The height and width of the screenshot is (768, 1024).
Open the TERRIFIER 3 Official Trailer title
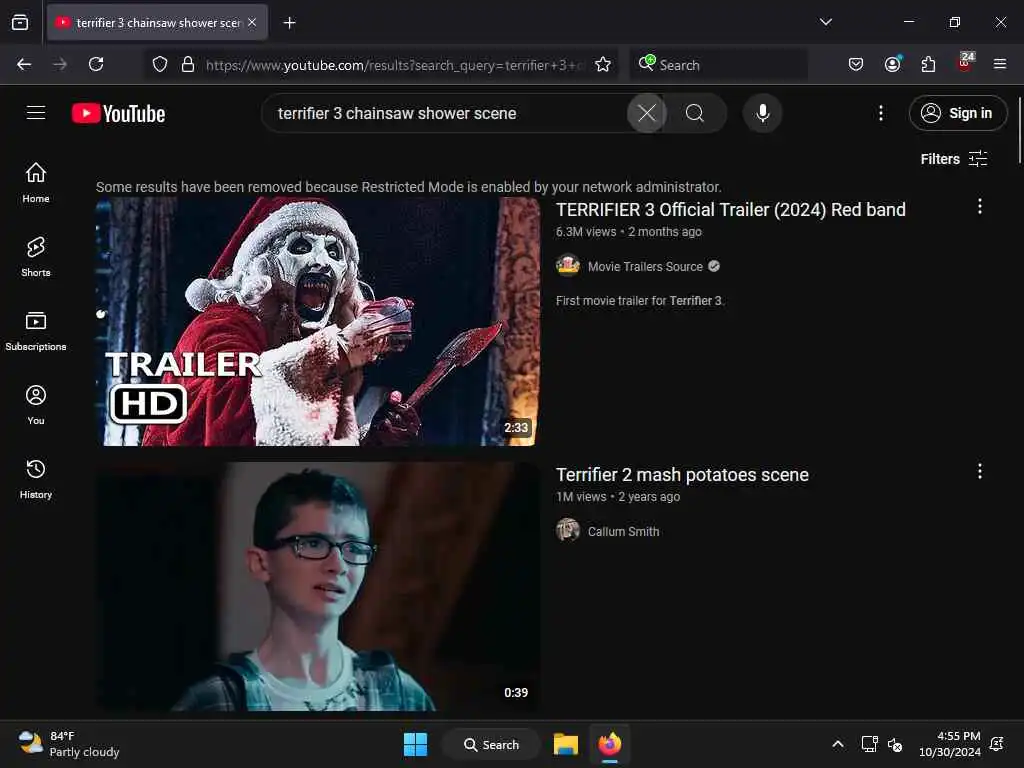pyautogui.click(x=730, y=210)
